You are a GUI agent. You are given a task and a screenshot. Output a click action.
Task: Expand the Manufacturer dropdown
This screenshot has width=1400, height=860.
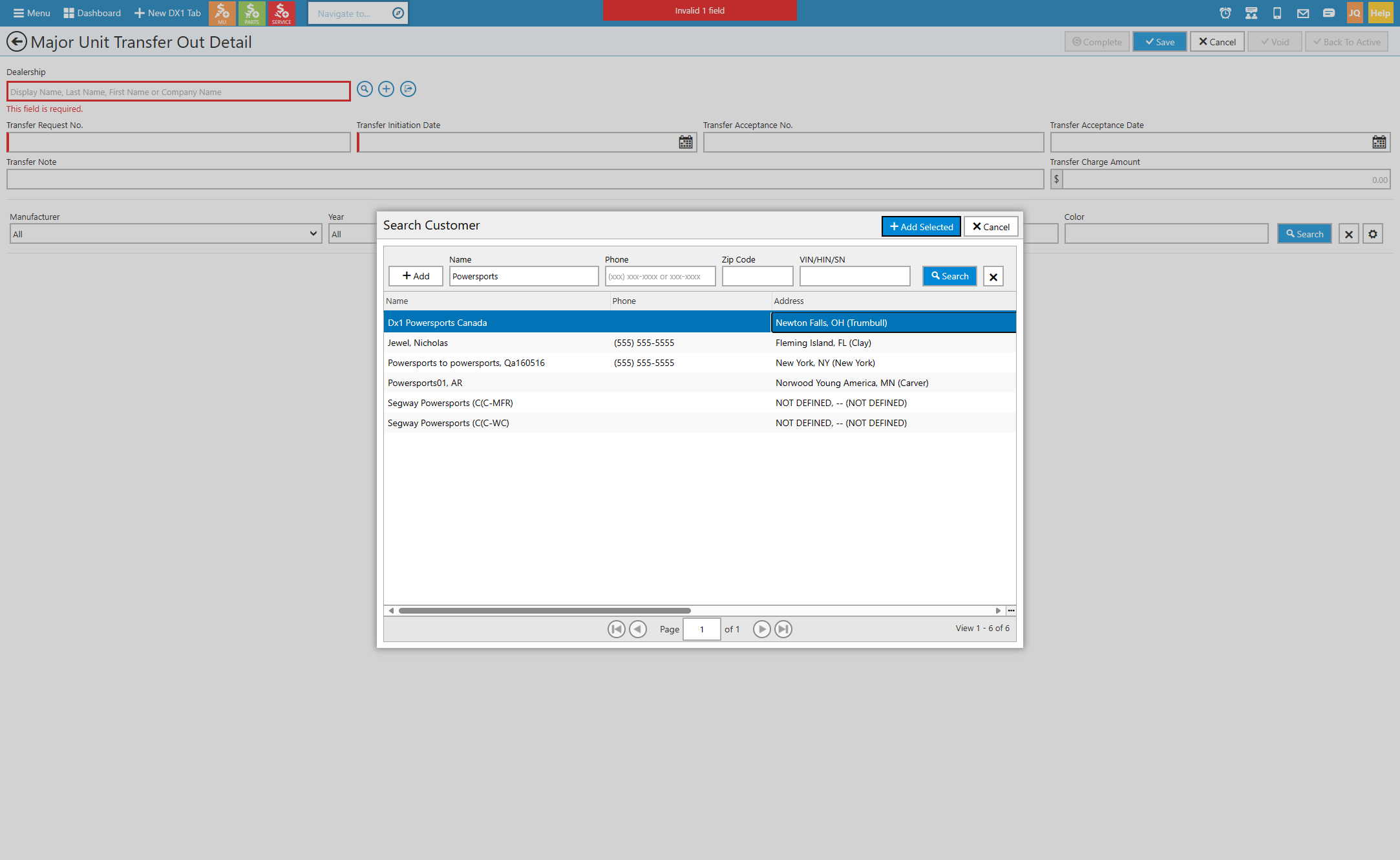pos(165,234)
